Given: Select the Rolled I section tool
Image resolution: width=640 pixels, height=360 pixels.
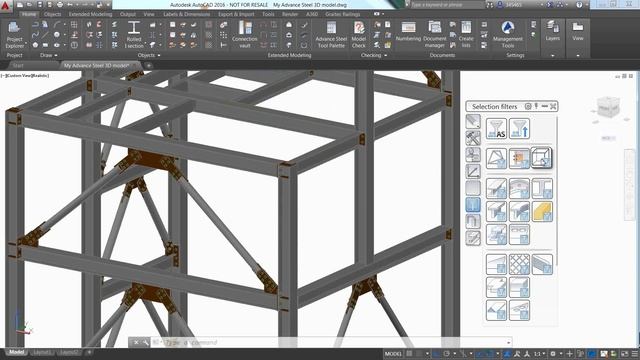Looking at the screenshot, I should (134, 35).
